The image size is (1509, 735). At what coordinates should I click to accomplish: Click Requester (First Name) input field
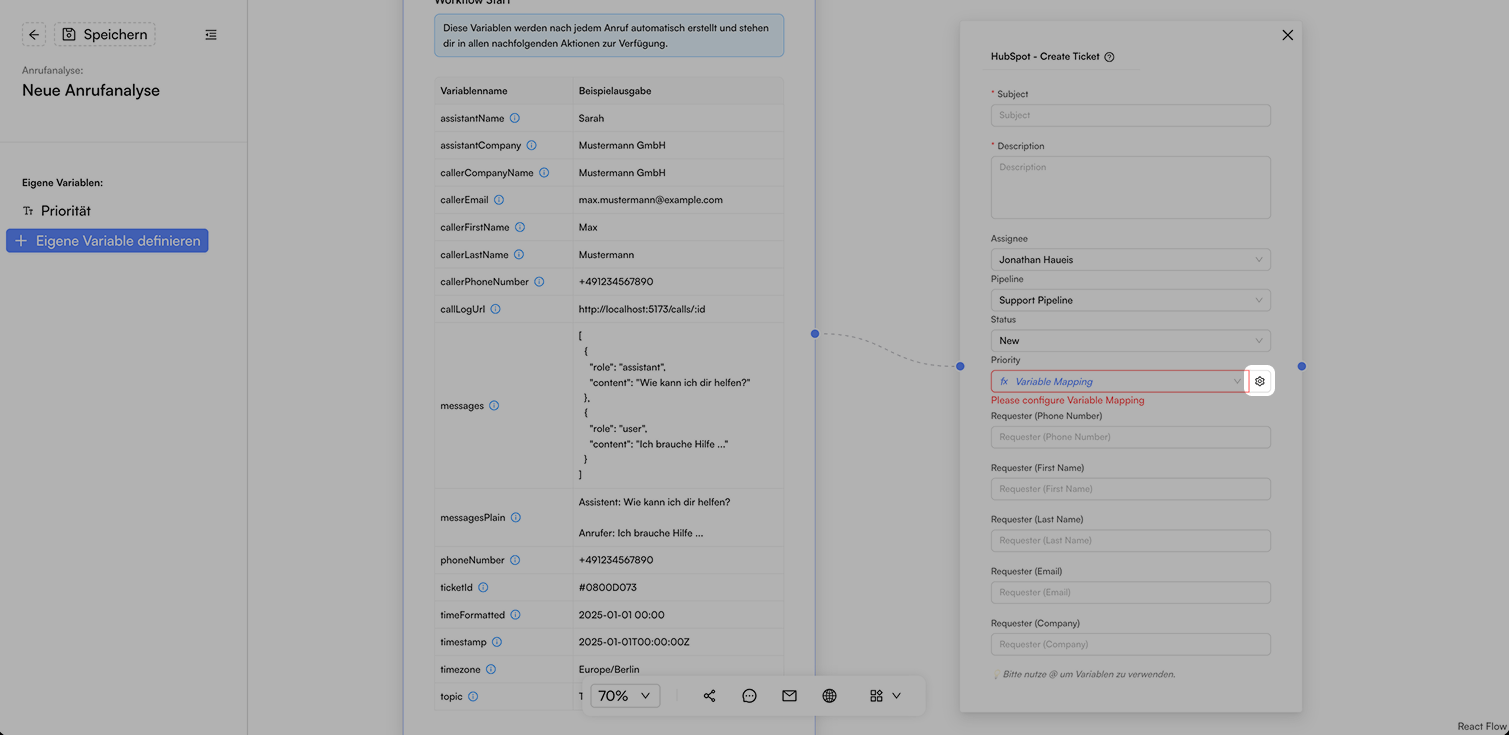[x=1131, y=489]
